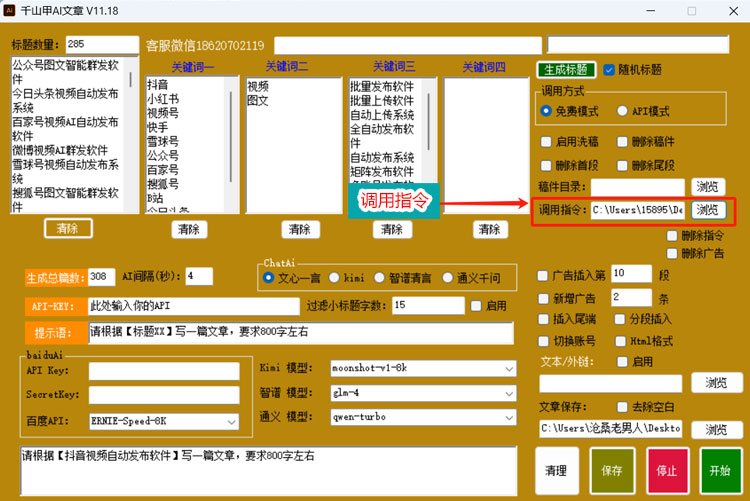Image resolution: width=750 pixels, height=501 pixels.
Task: Select 图文 in 关键词二 list
Action: [258, 100]
